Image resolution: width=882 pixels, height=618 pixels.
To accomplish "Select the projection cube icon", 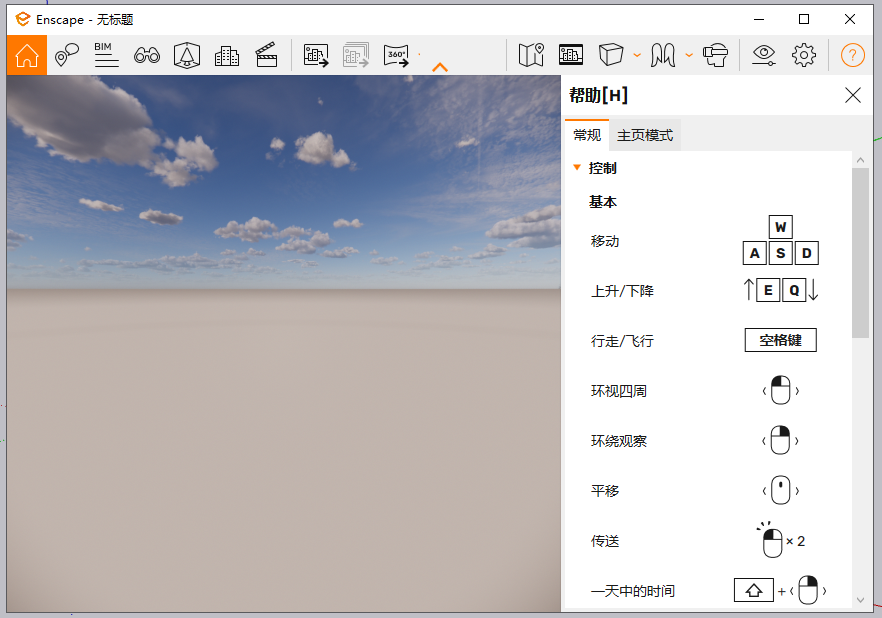I will (611, 55).
